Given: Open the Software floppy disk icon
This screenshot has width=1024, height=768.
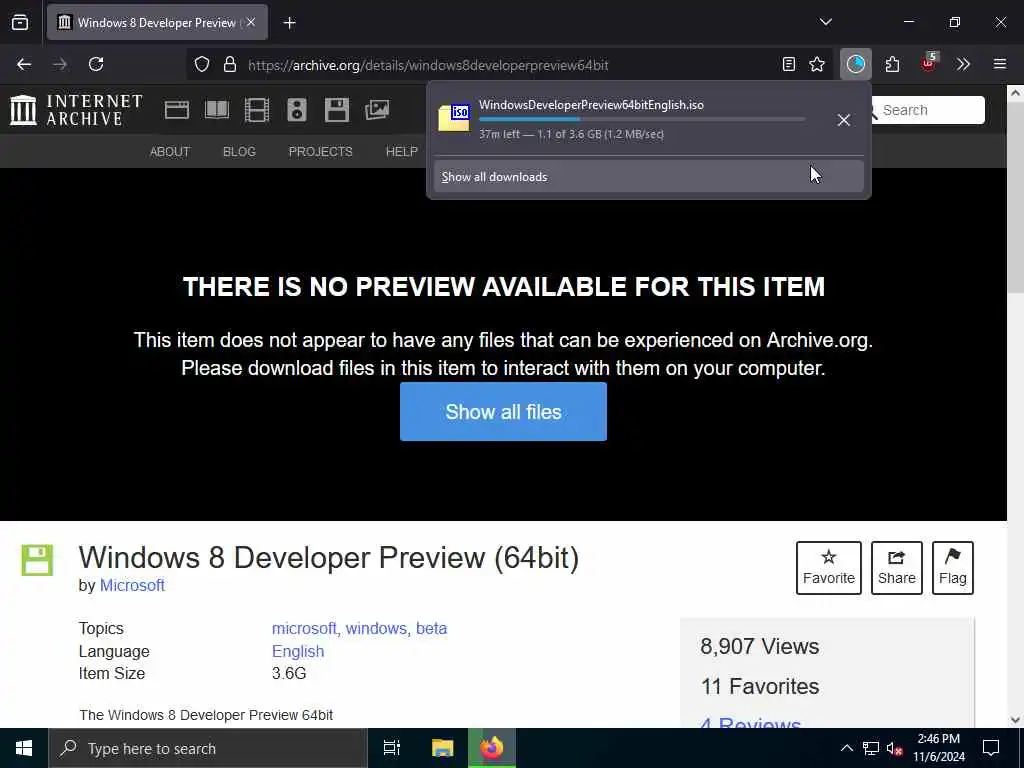Looking at the screenshot, I should click(337, 110).
